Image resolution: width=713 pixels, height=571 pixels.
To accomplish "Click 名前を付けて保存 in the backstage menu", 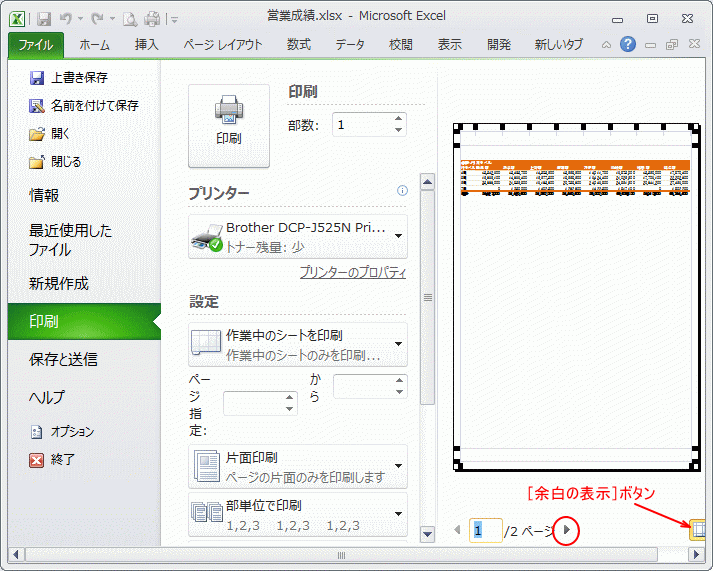I will coord(84,106).
